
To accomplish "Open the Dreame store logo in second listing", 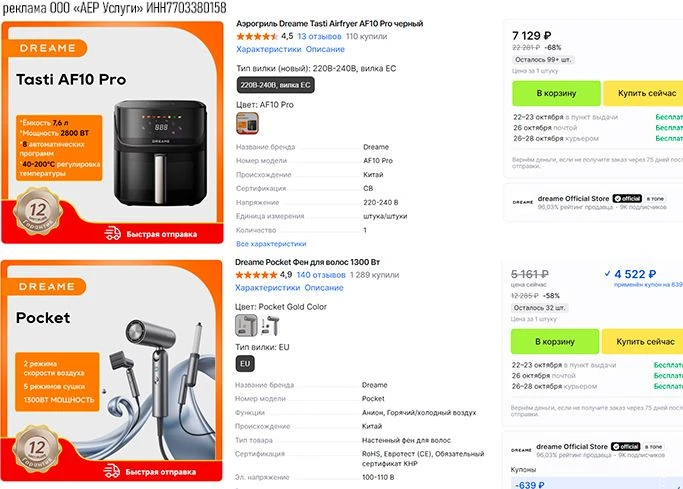I will click(x=521, y=450).
